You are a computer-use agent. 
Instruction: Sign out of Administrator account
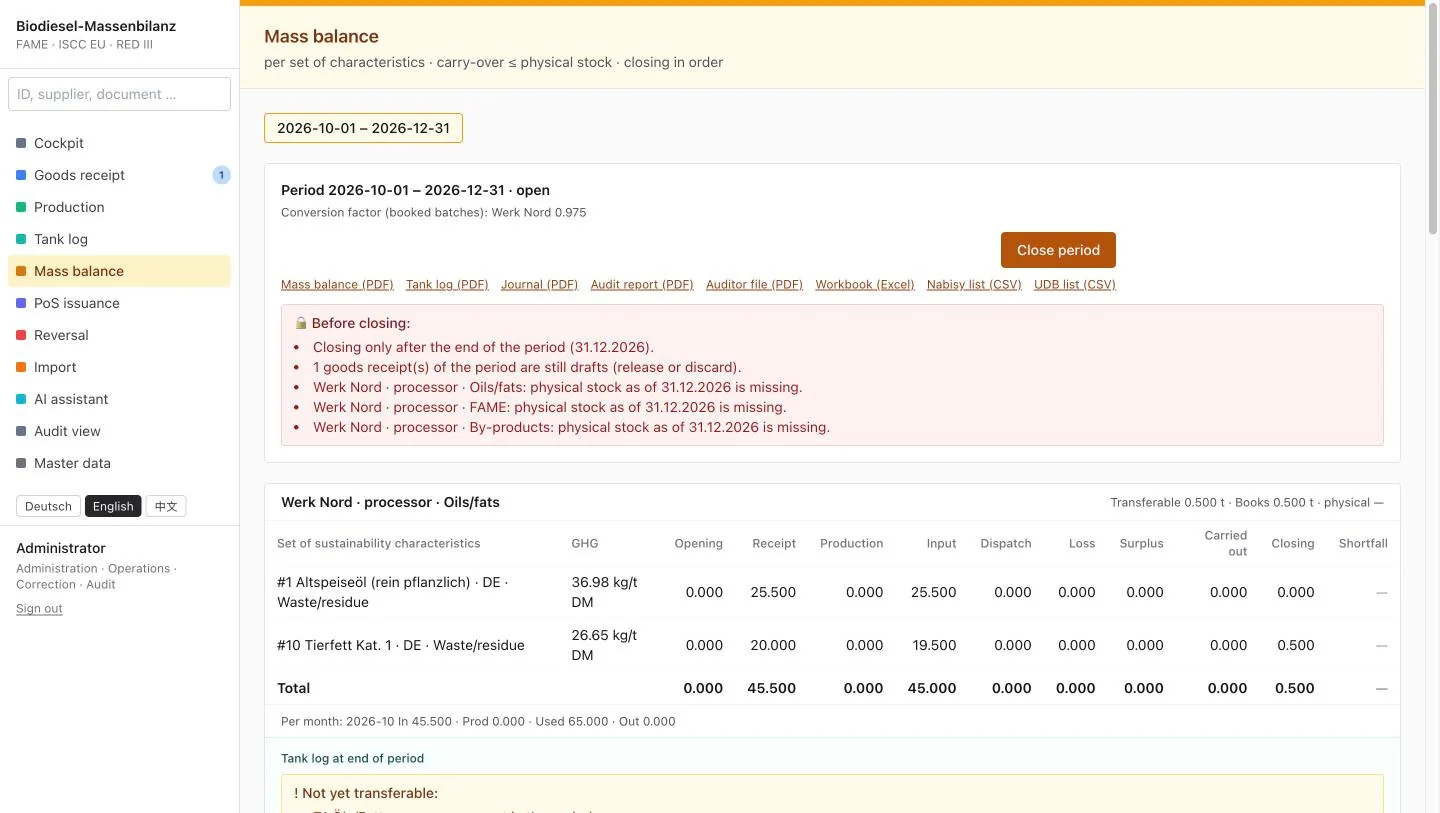39,608
